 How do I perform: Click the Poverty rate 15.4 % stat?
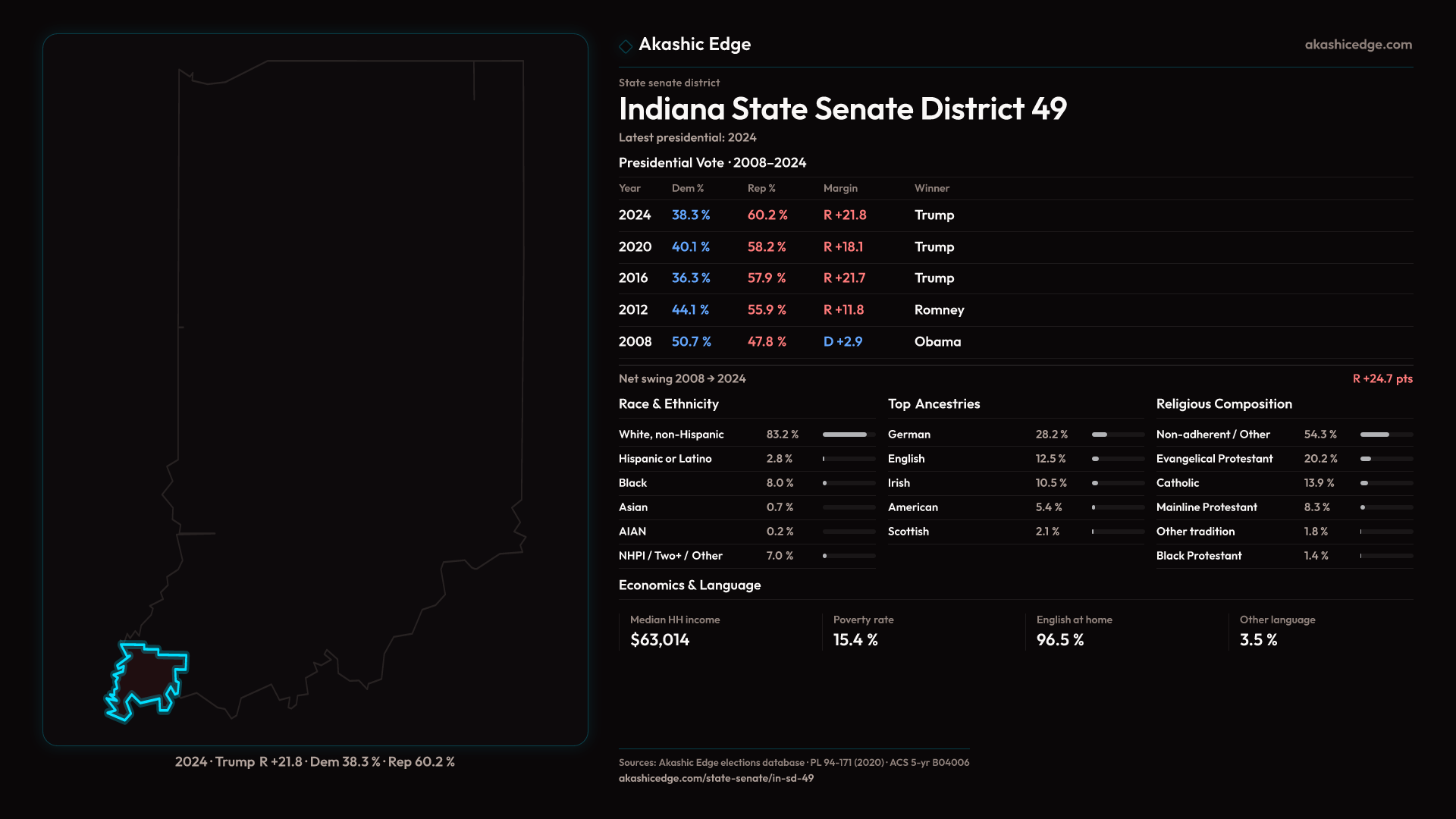855,640
